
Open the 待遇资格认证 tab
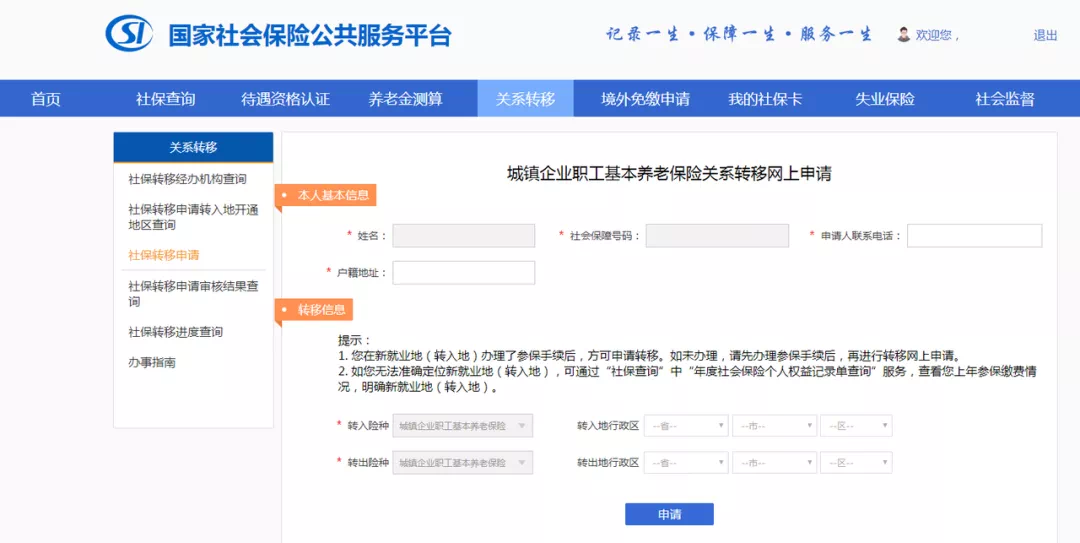coord(285,99)
